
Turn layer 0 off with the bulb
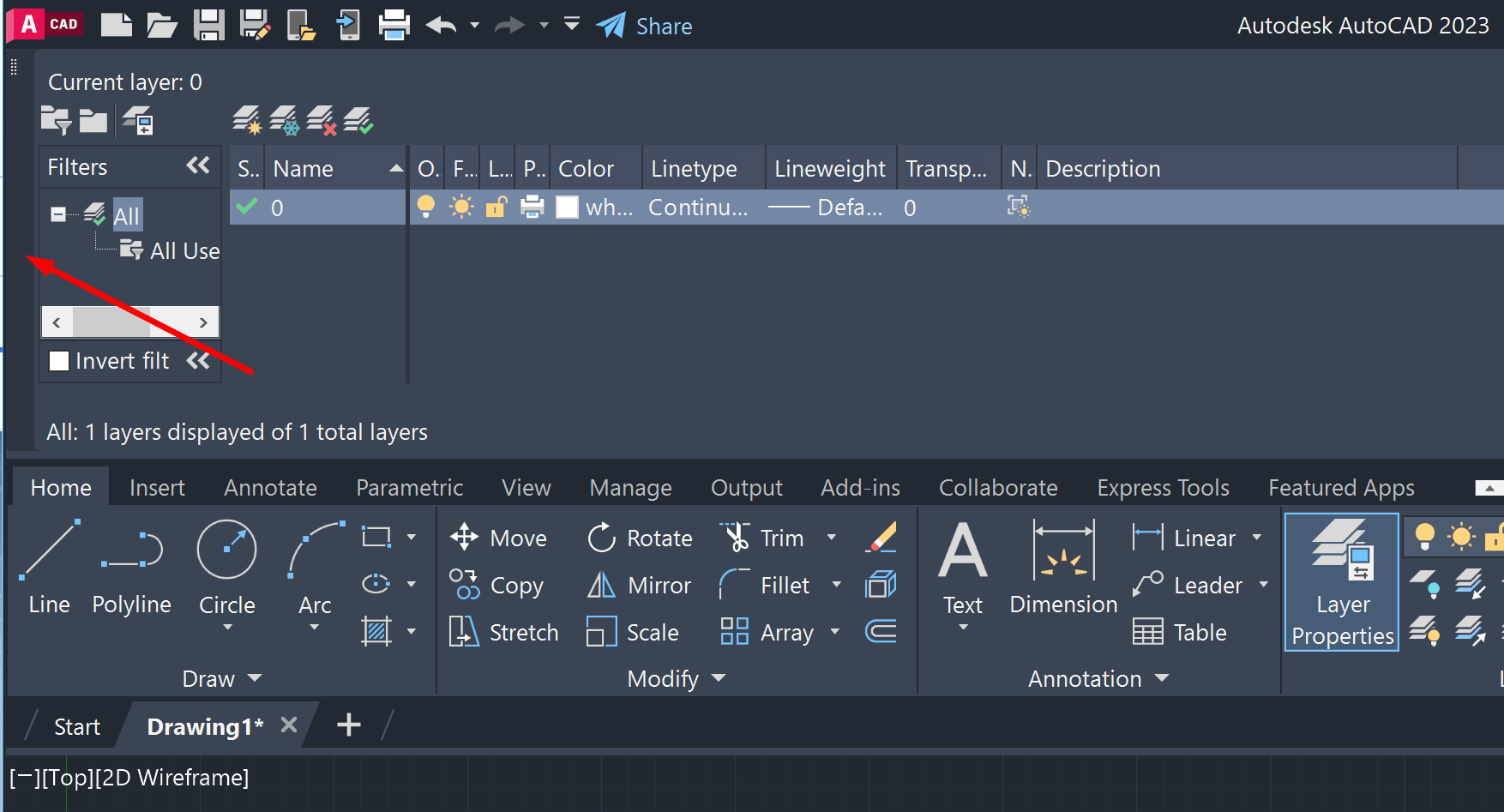(426, 207)
